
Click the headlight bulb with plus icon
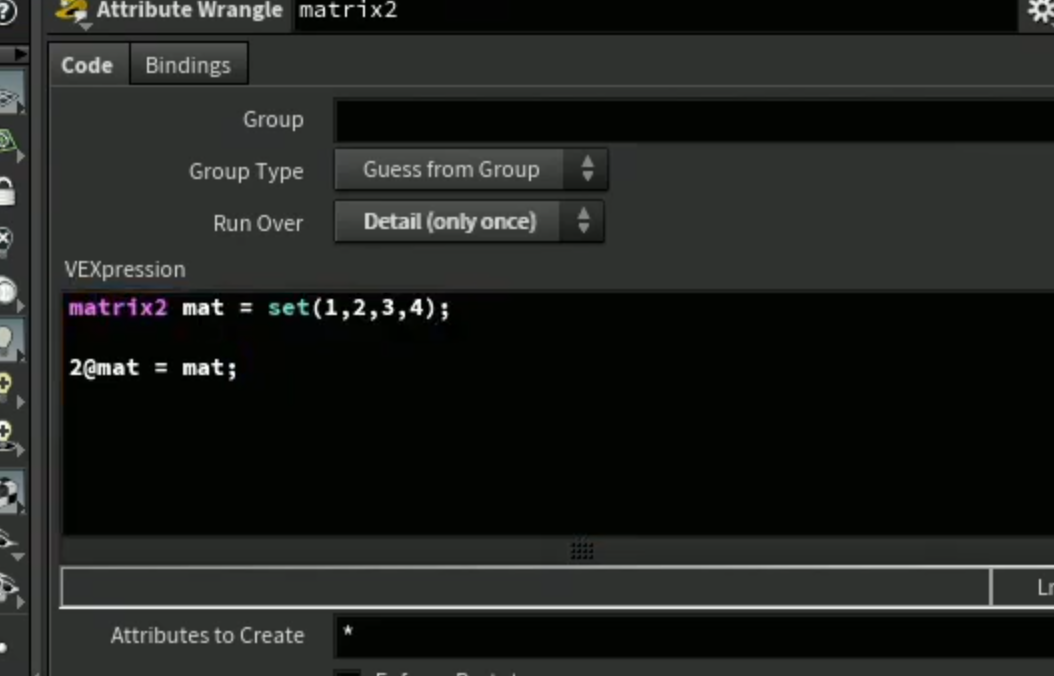6,388
